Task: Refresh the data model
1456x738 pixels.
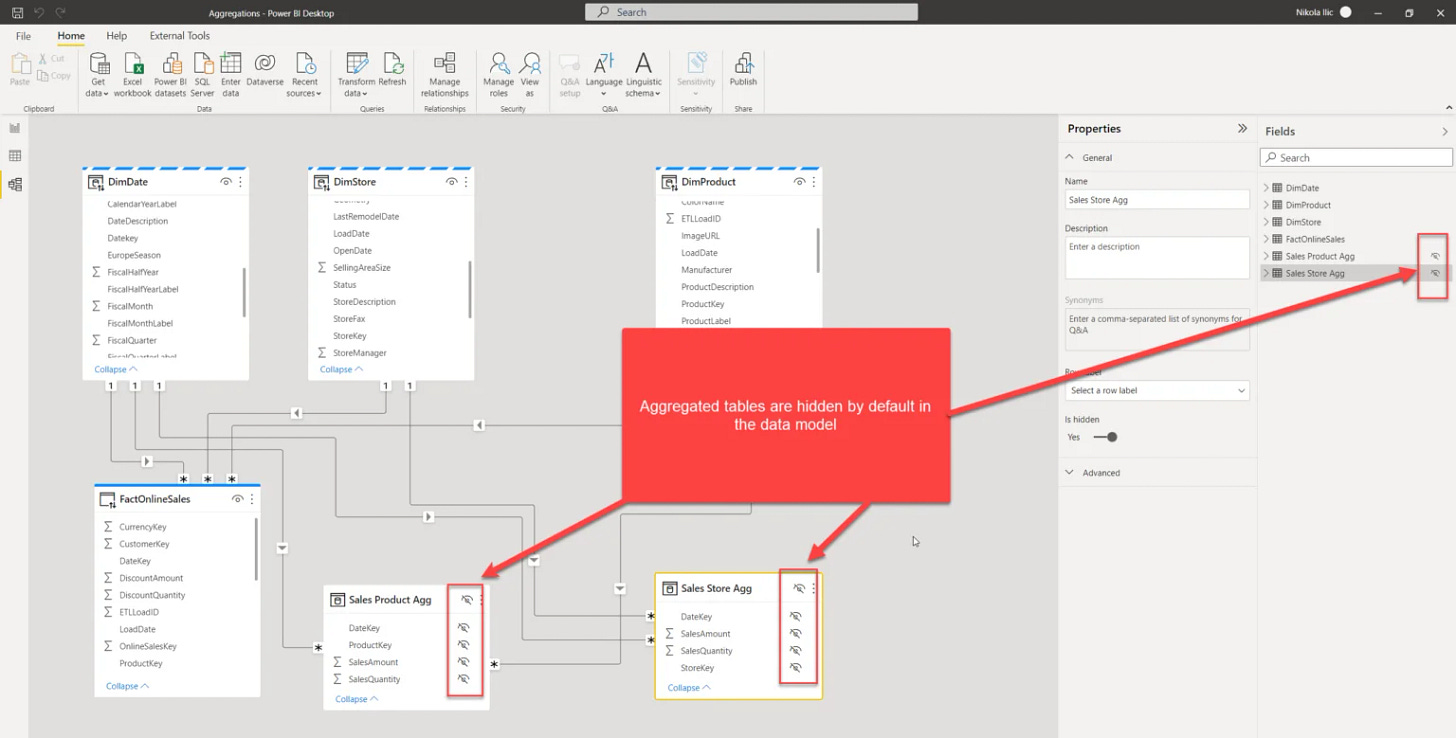Action: (392, 69)
